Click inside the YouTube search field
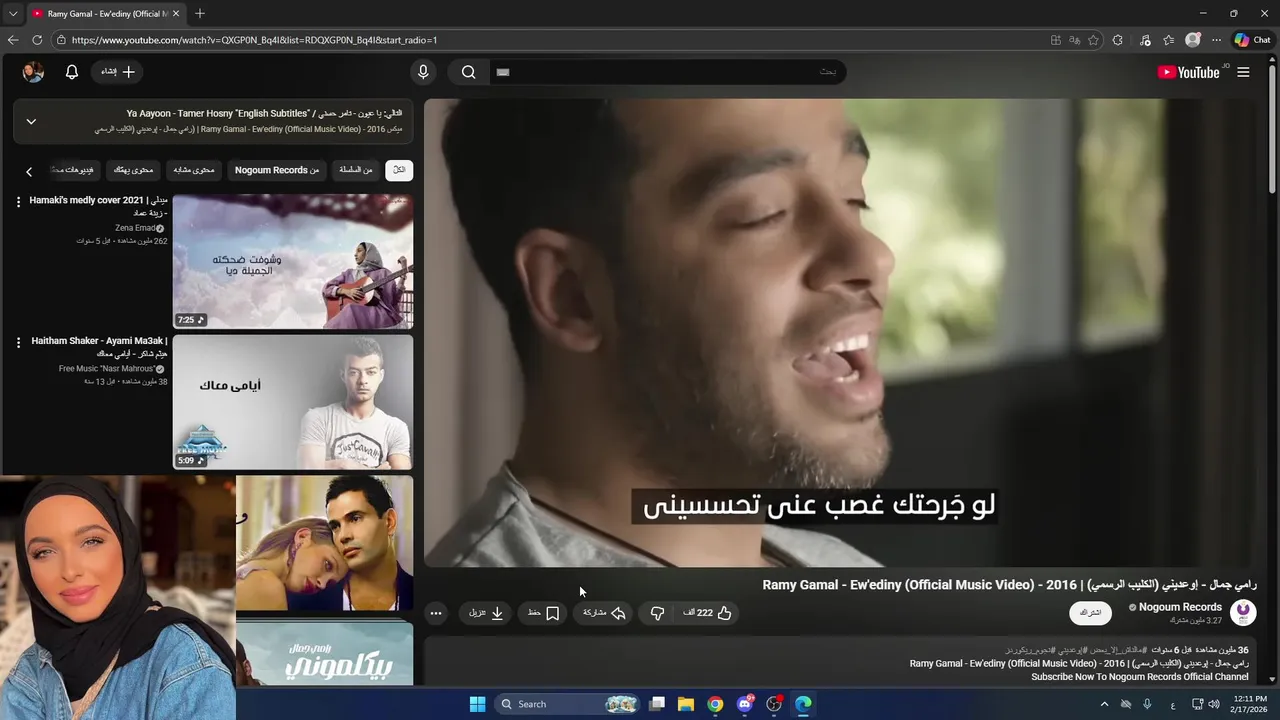This screenshot has height=720, width=1280. [x=666, y=72]
